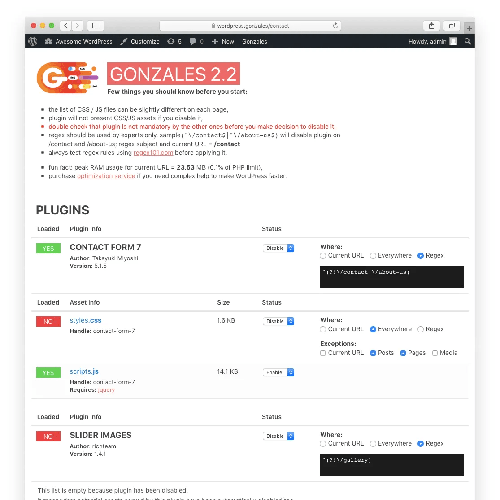Open the search magnifier in admin bar
500x500 pixels.
(x=468, y=41)
